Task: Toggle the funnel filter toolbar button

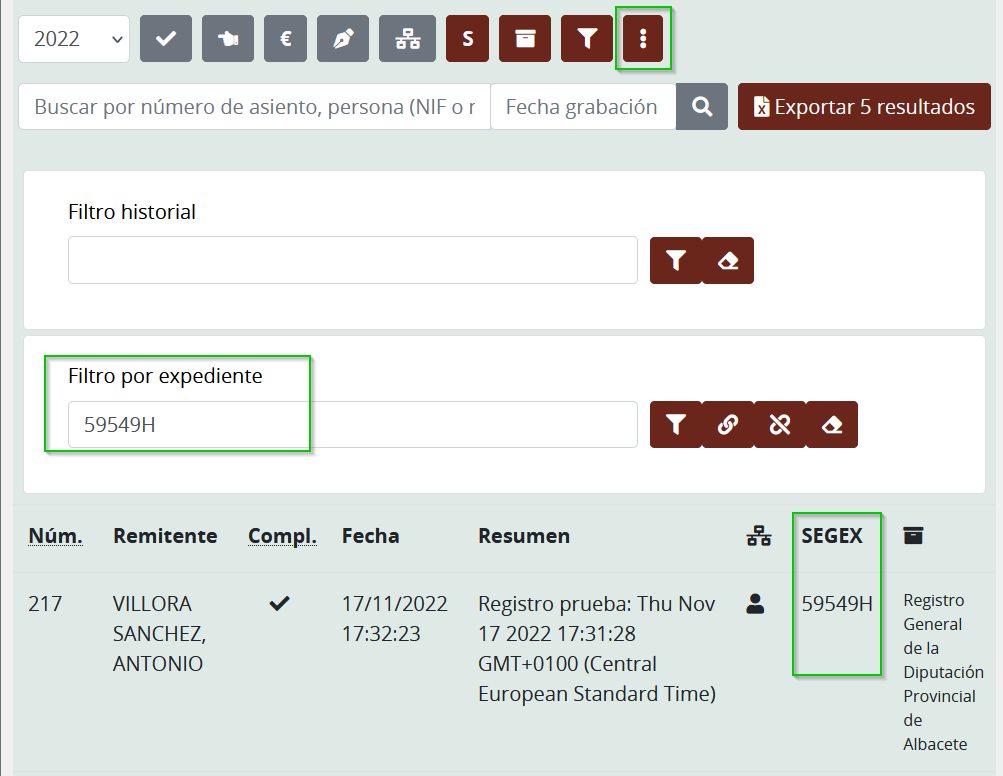Action: coord(587,39)
